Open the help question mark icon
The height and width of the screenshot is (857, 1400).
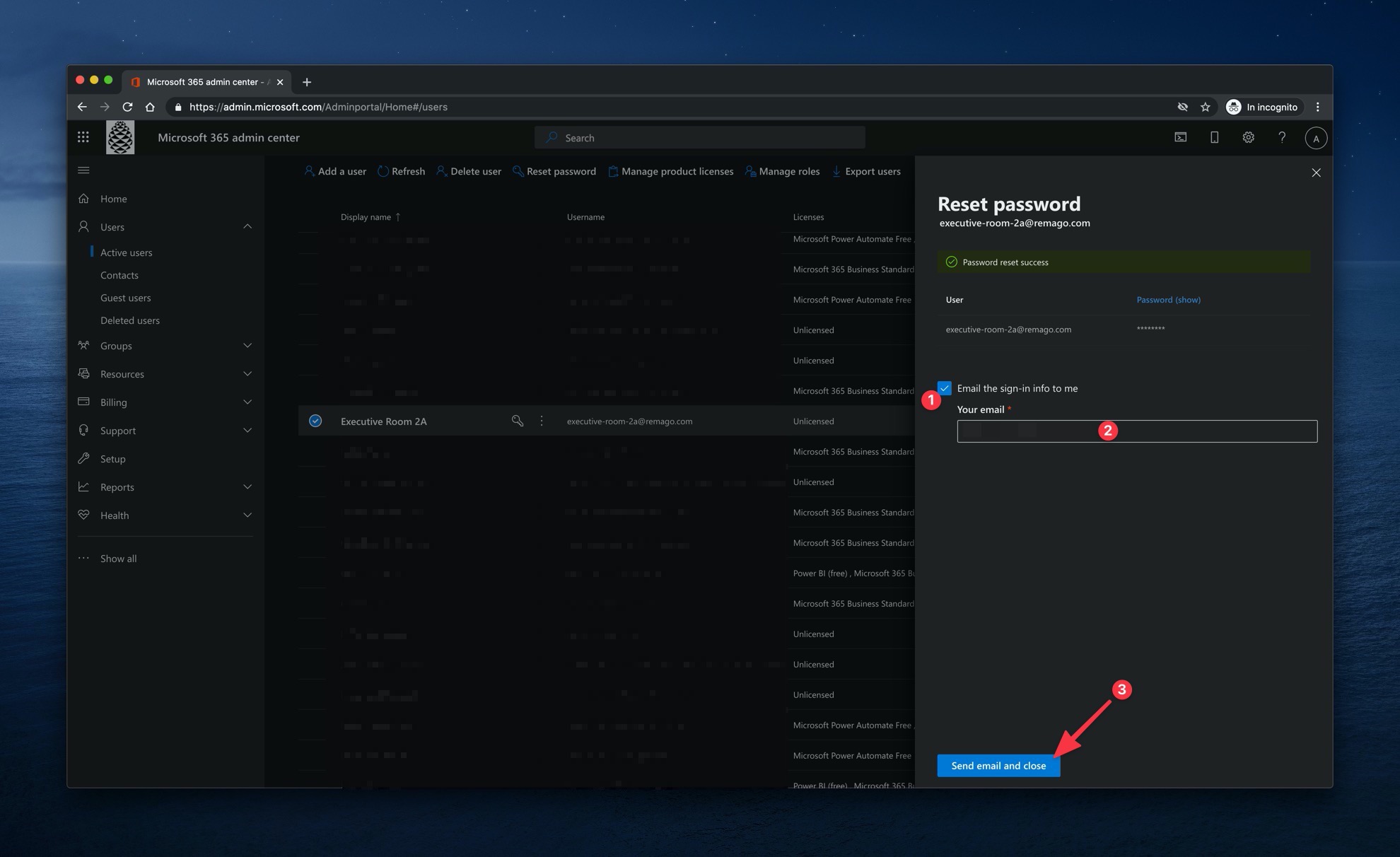tap(1282, 137)
